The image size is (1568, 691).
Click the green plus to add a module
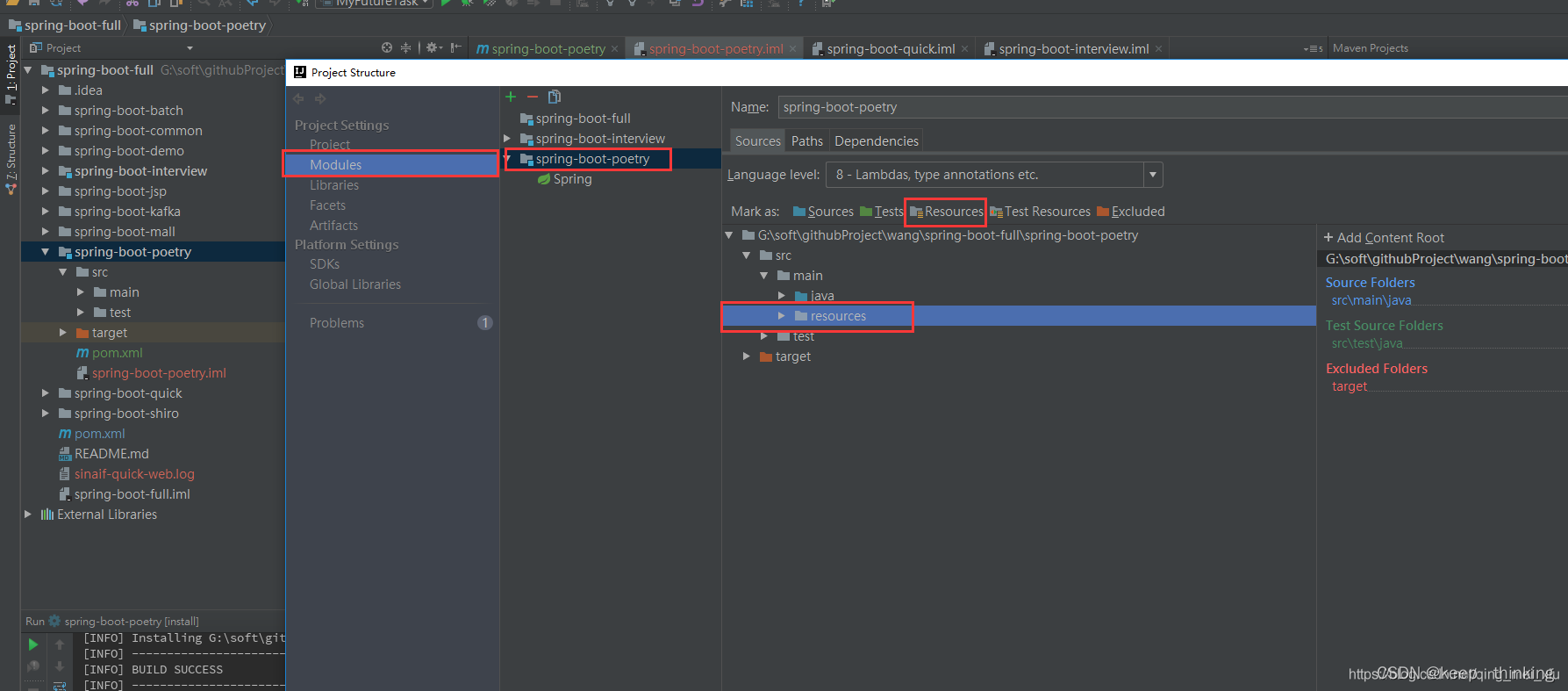click(511, 97)
